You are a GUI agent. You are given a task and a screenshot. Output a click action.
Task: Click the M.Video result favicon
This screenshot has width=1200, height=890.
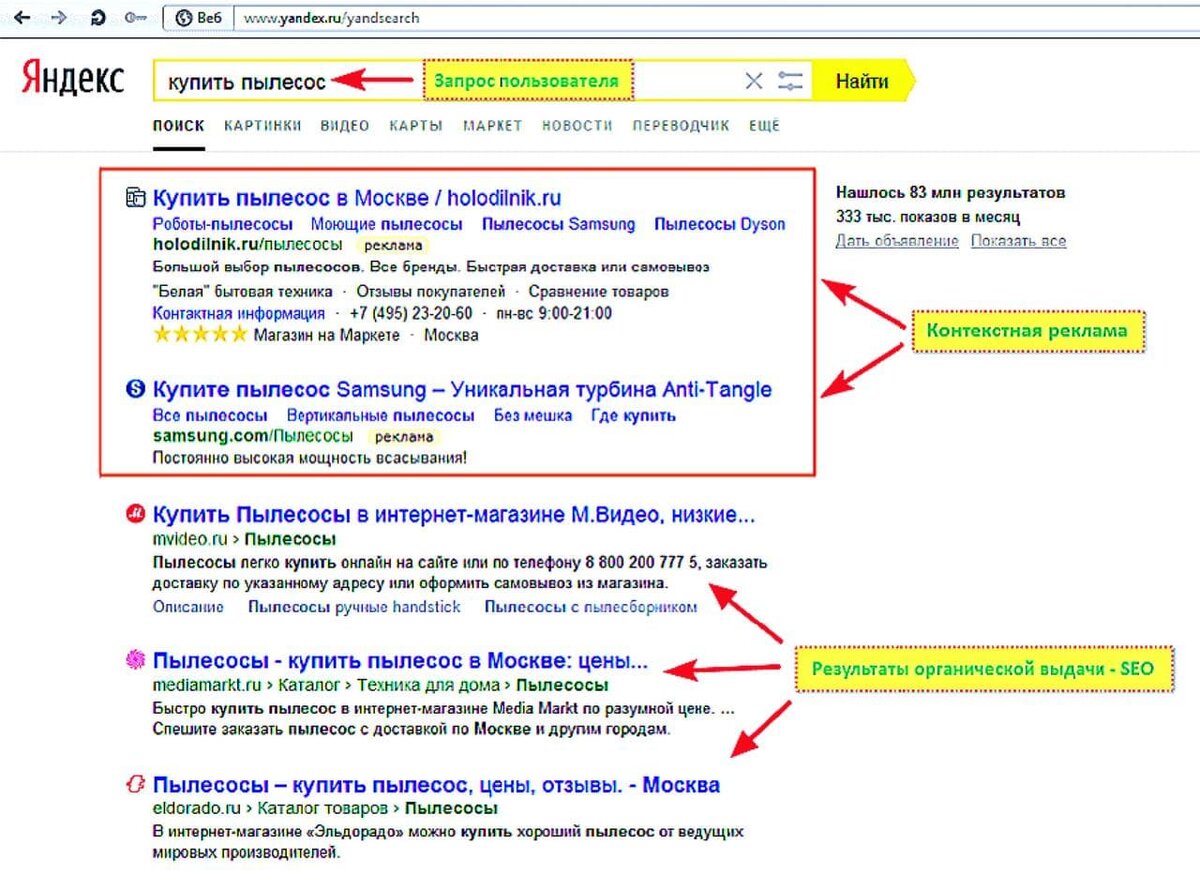[135, 515]
